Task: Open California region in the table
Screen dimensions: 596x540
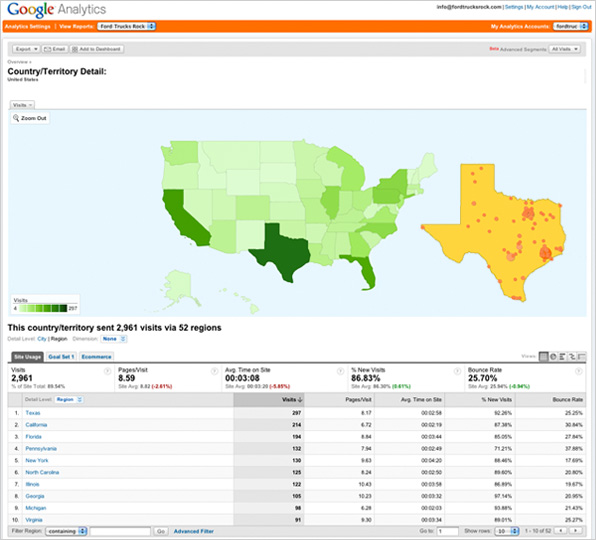Action: coord(36,424)
